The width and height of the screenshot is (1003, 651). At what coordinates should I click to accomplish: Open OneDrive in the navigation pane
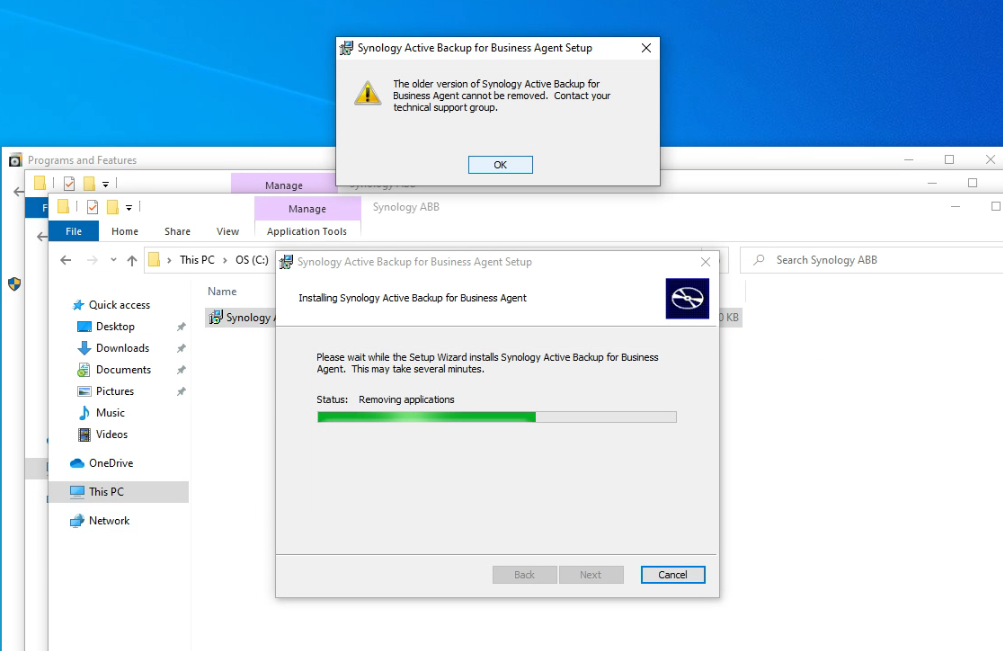pos(111,464)
